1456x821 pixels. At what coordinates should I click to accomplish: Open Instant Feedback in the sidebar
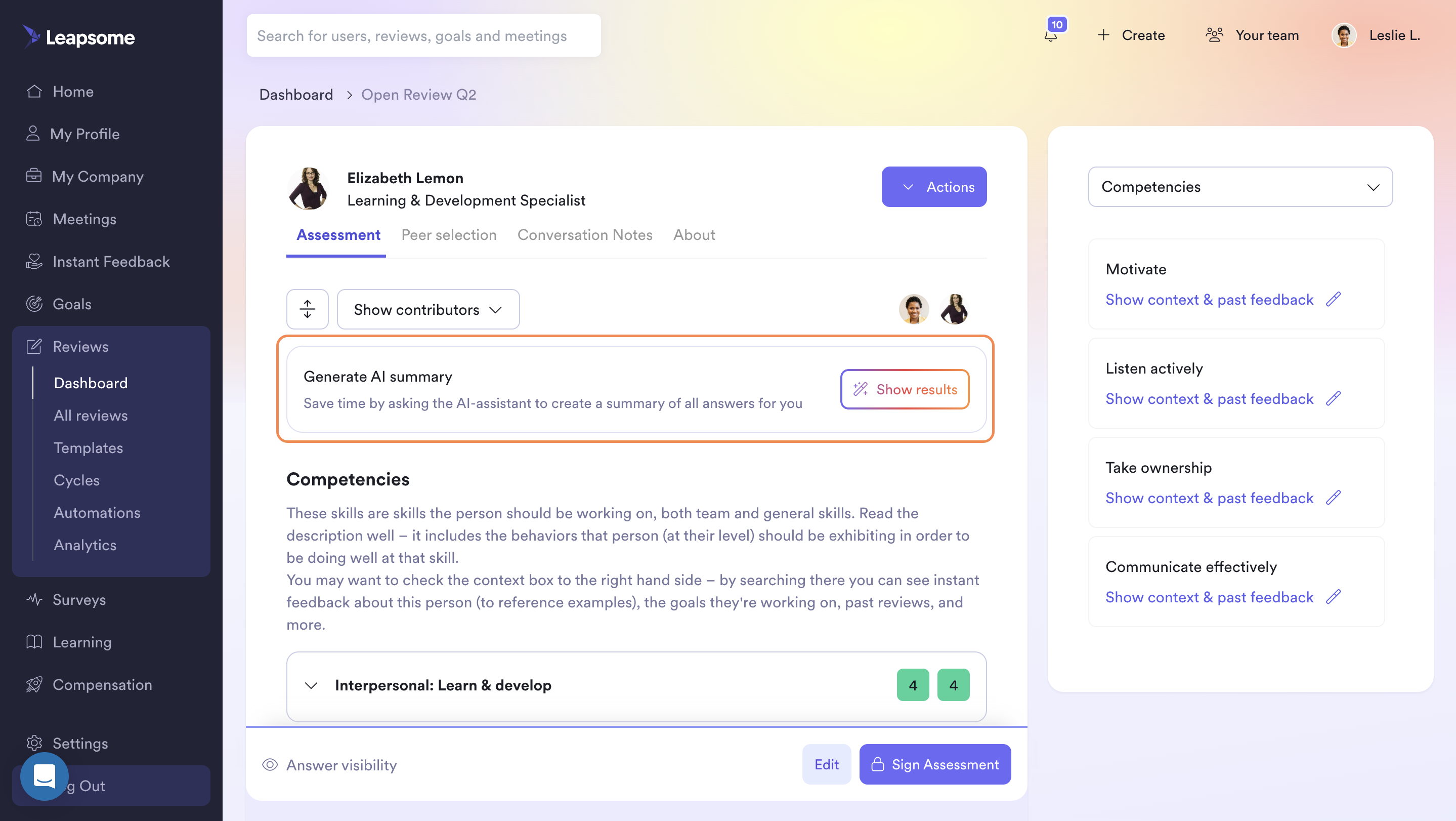coord(111,262)
